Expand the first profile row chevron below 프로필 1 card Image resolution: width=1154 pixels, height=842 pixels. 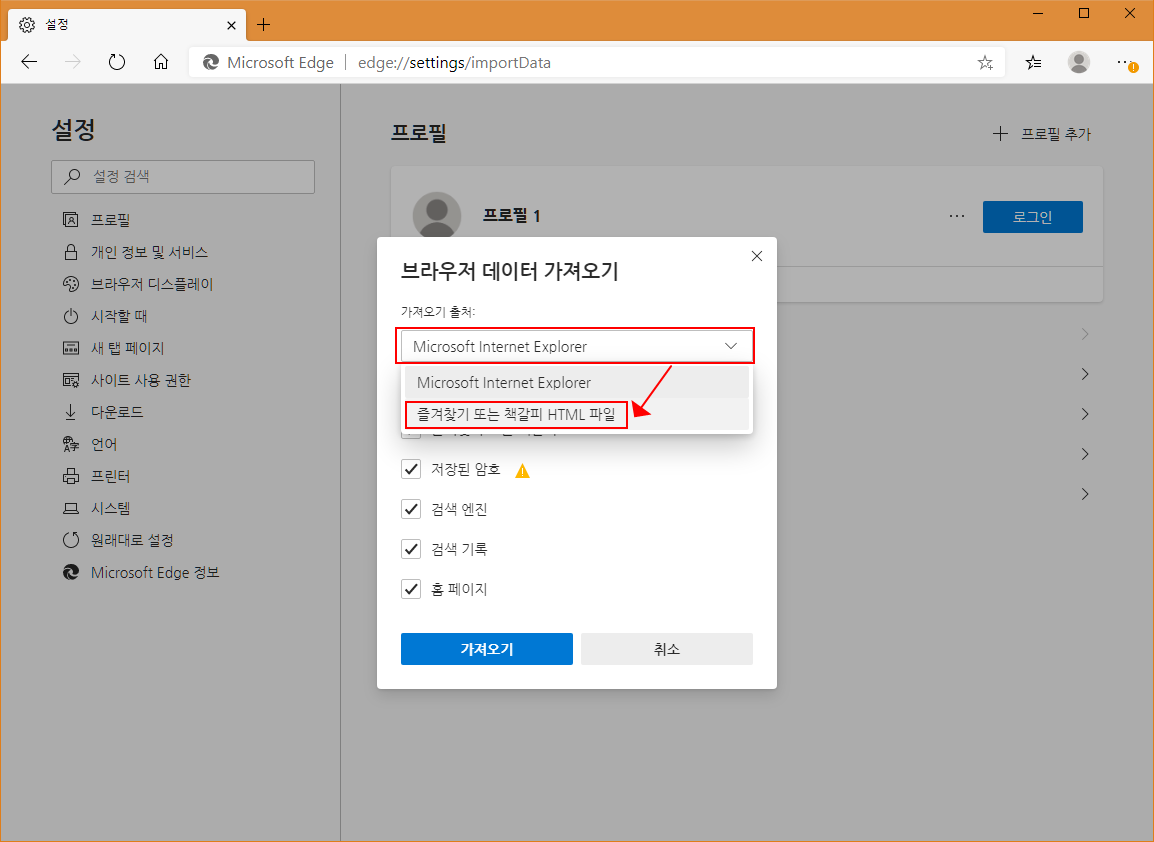tap(1085, 334)
